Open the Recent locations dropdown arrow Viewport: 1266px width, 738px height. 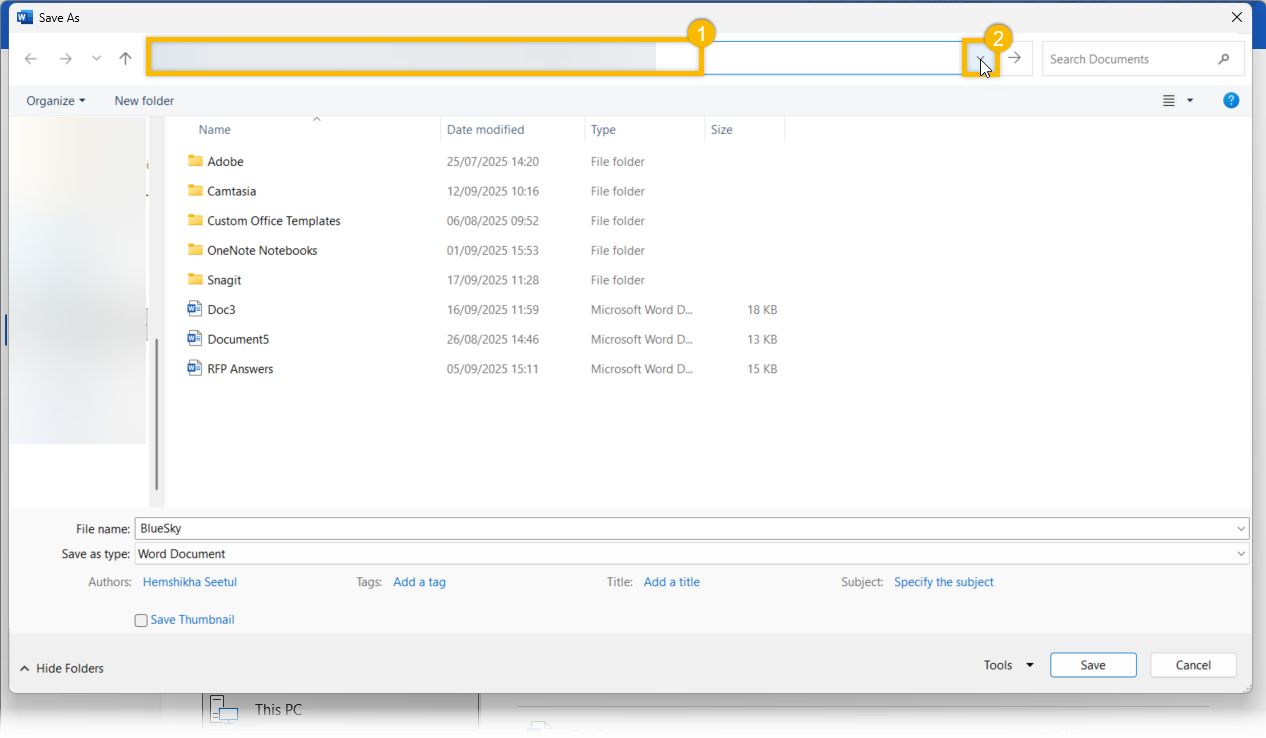(96, 59)
